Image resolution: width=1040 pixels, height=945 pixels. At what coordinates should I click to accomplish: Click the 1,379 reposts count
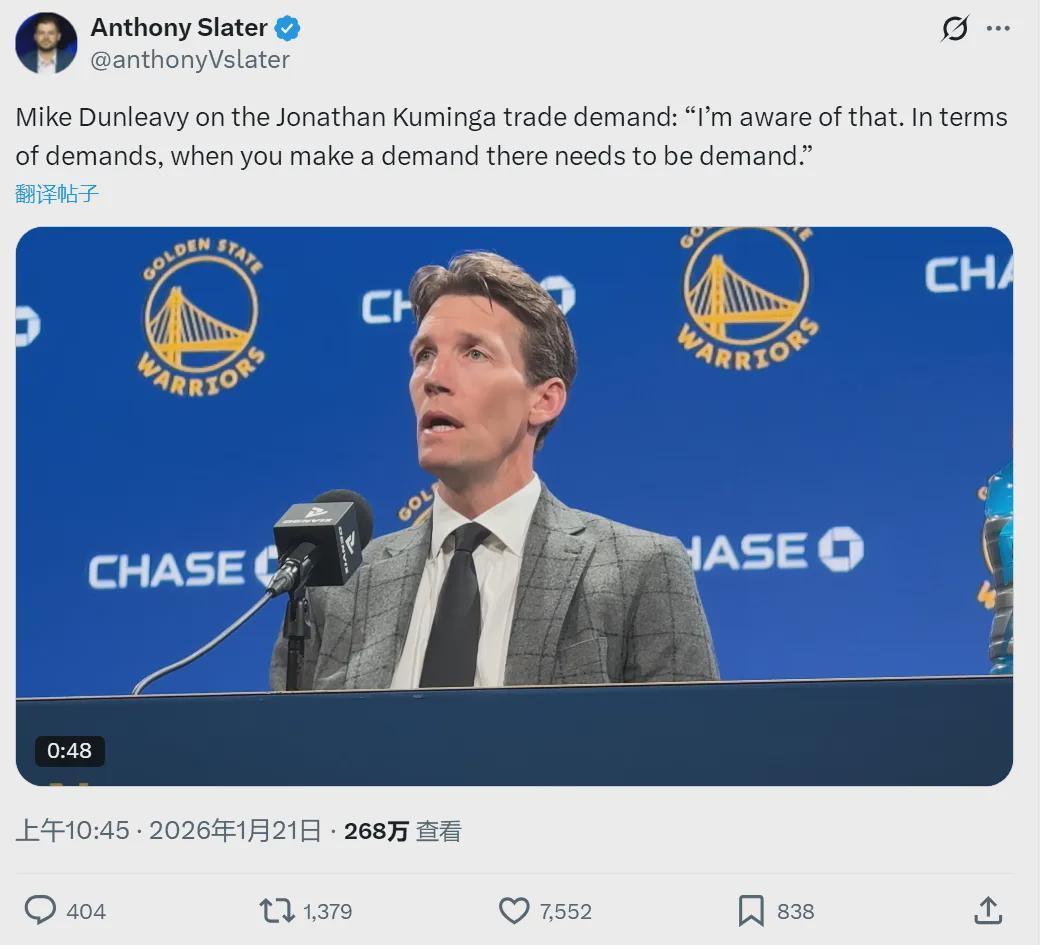(327, 912)
